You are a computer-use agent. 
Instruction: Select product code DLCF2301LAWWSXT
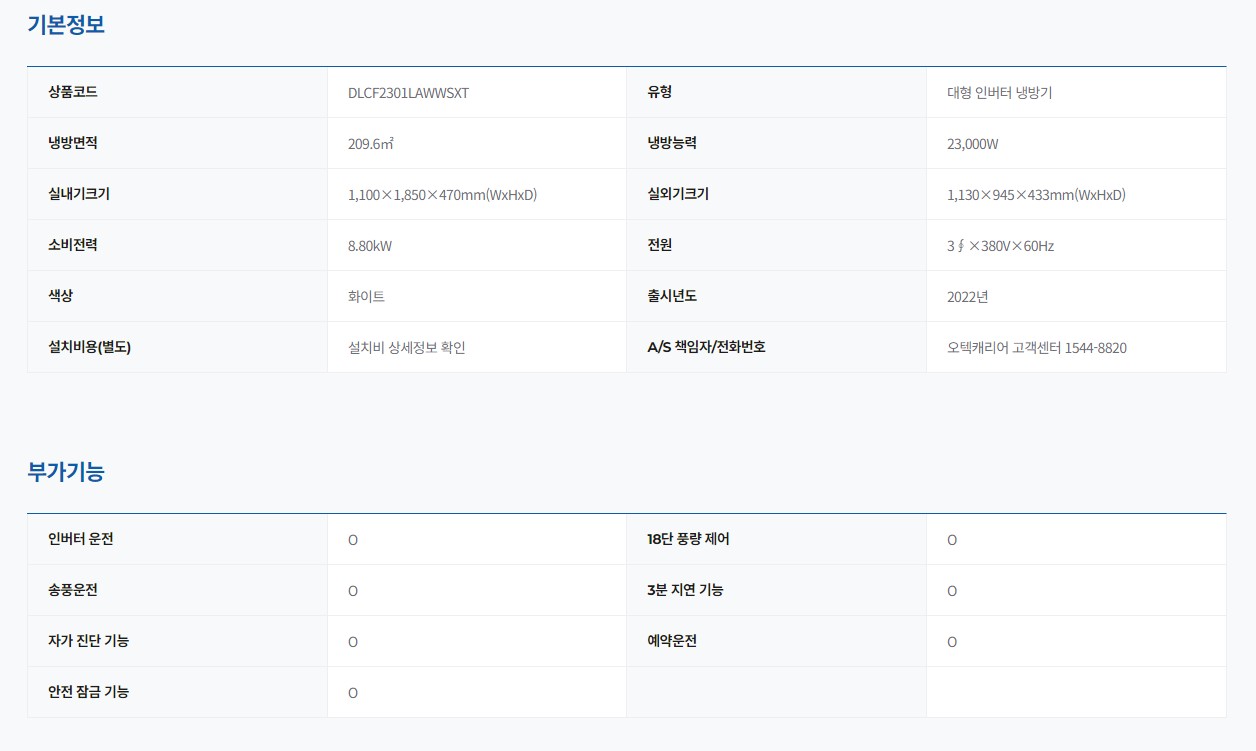pos(408,93)
